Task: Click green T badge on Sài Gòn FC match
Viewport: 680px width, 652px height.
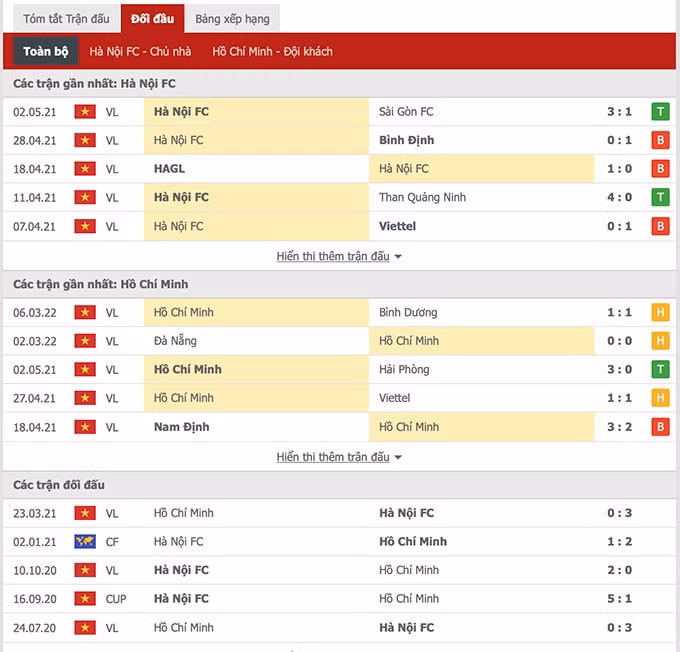Action: (x=660, y=112)
